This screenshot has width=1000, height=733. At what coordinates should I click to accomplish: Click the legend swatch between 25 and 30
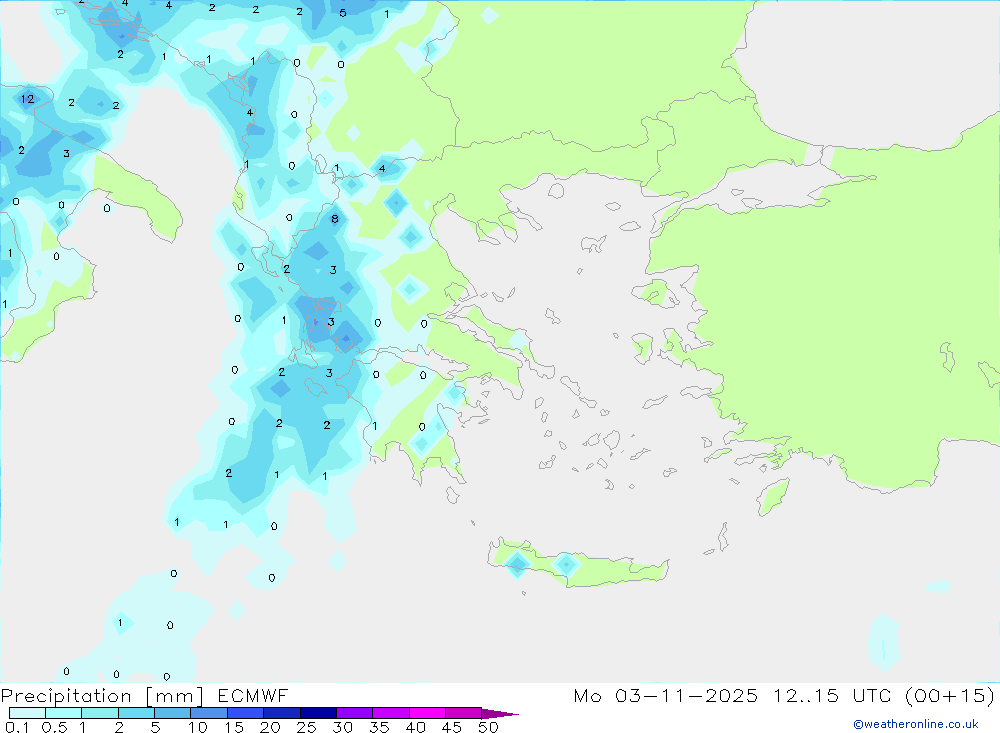(318, 713)
